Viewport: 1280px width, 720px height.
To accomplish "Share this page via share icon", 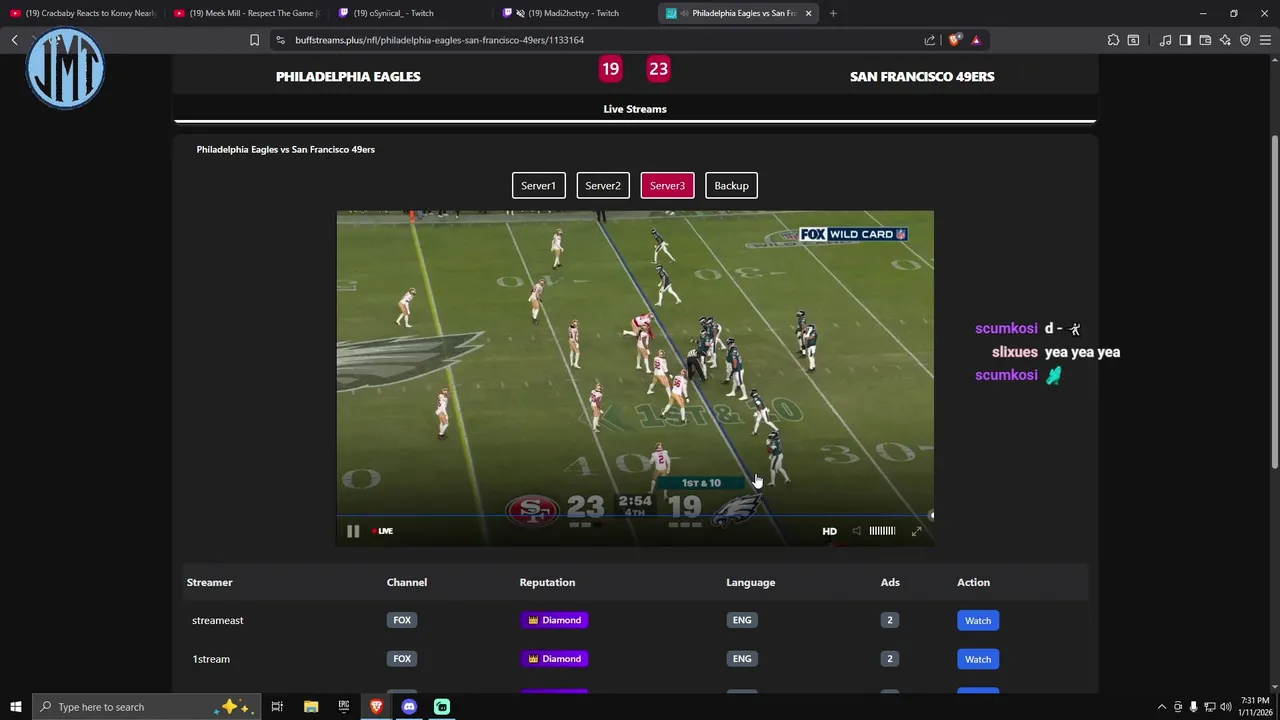I will (930, 40).
